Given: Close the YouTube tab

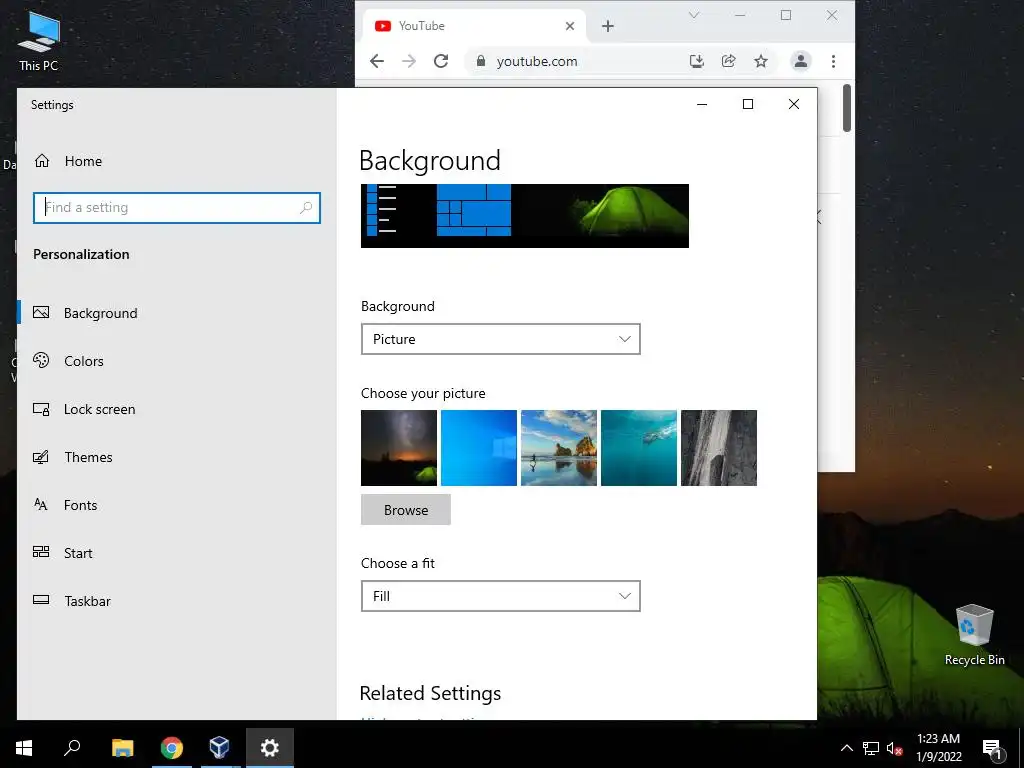Looking at the screenshot, I should [569, 26].
